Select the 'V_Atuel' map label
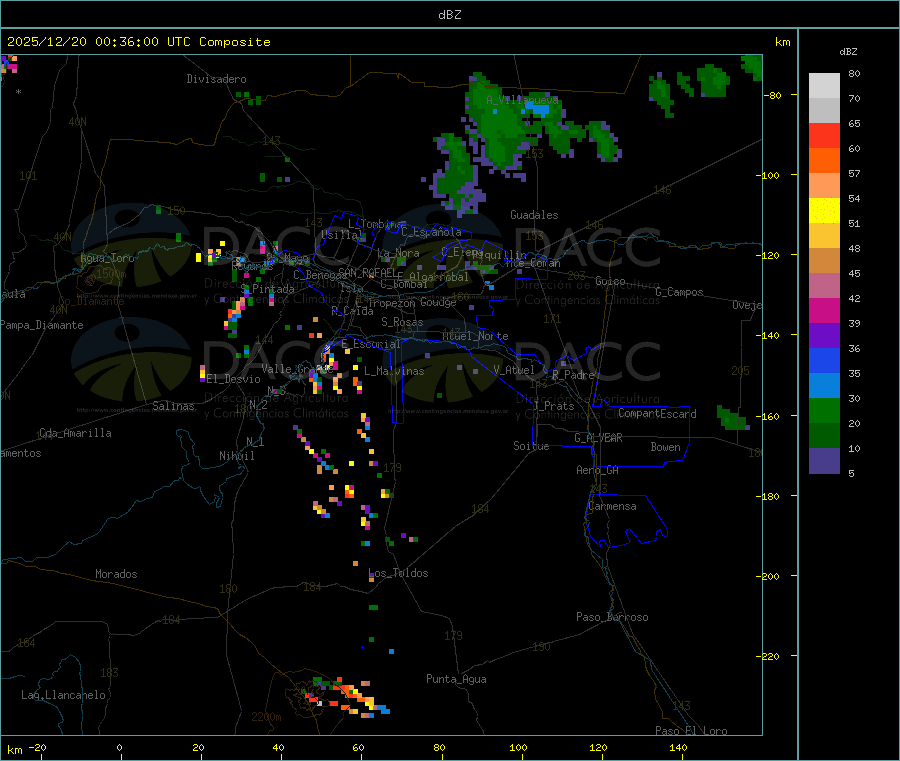The height and width of the screenshot is (761, 900). (514, 370)
